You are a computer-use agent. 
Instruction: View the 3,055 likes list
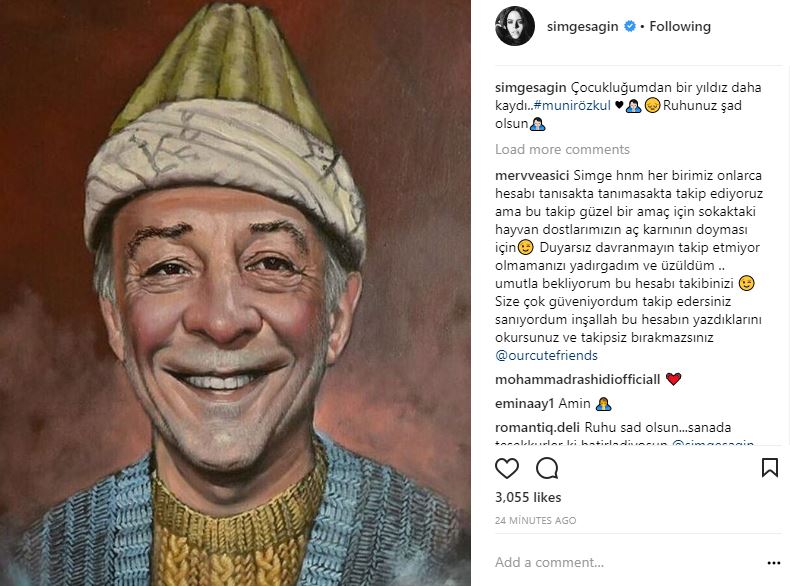point(528,497)
